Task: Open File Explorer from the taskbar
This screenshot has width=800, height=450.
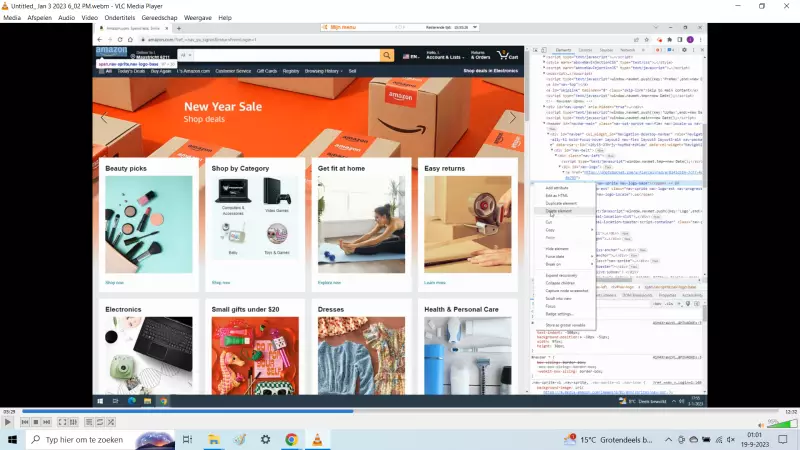Action: click(213, 439)
